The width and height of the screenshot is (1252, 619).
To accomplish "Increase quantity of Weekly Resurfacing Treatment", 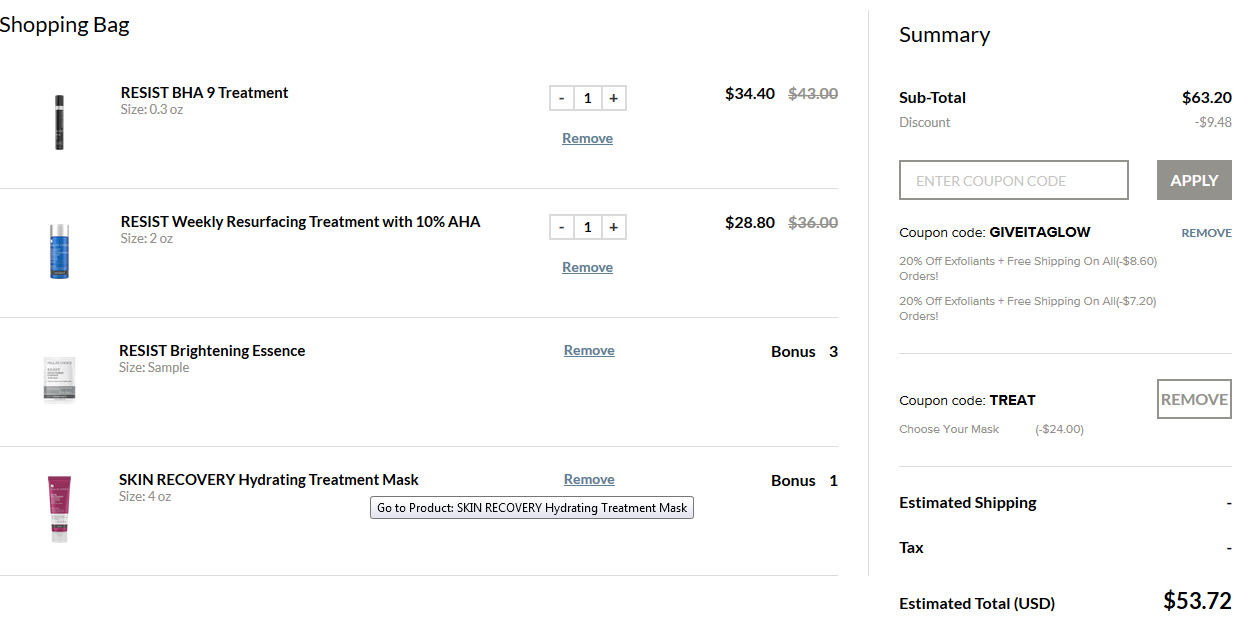I will point(613,227).
